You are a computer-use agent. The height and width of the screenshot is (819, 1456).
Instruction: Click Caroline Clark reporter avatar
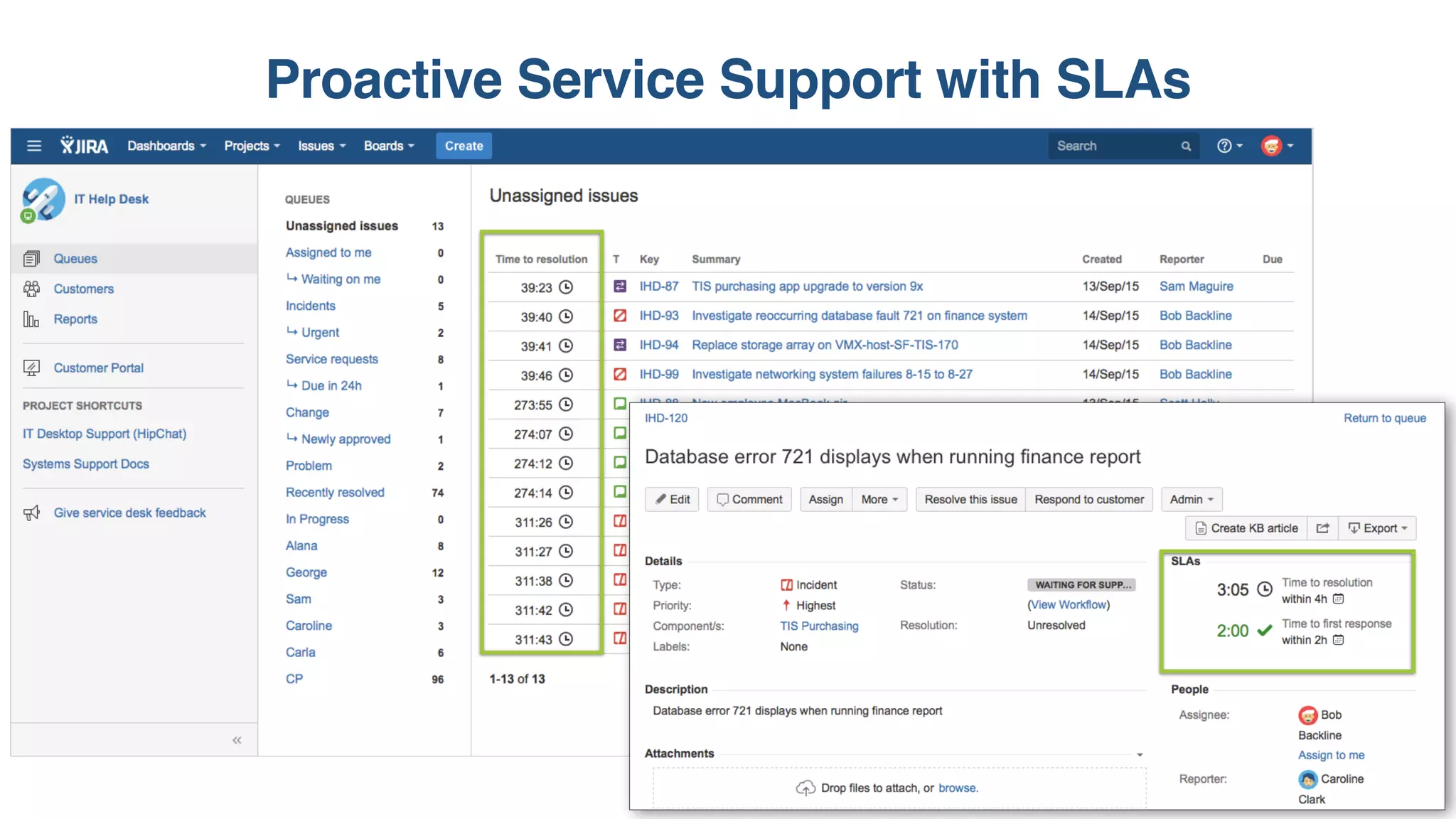point(1308,779)
